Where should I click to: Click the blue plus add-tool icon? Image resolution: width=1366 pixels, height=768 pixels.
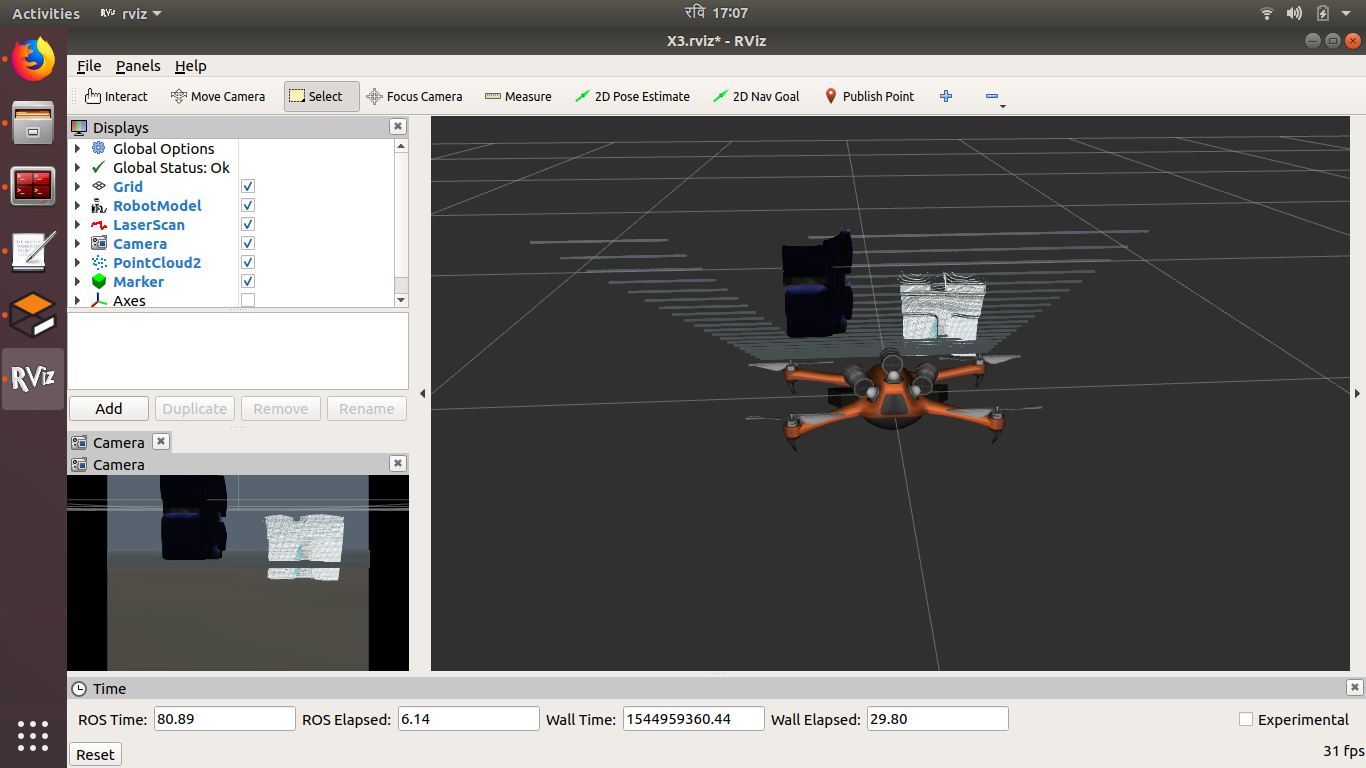coord(946,96)
